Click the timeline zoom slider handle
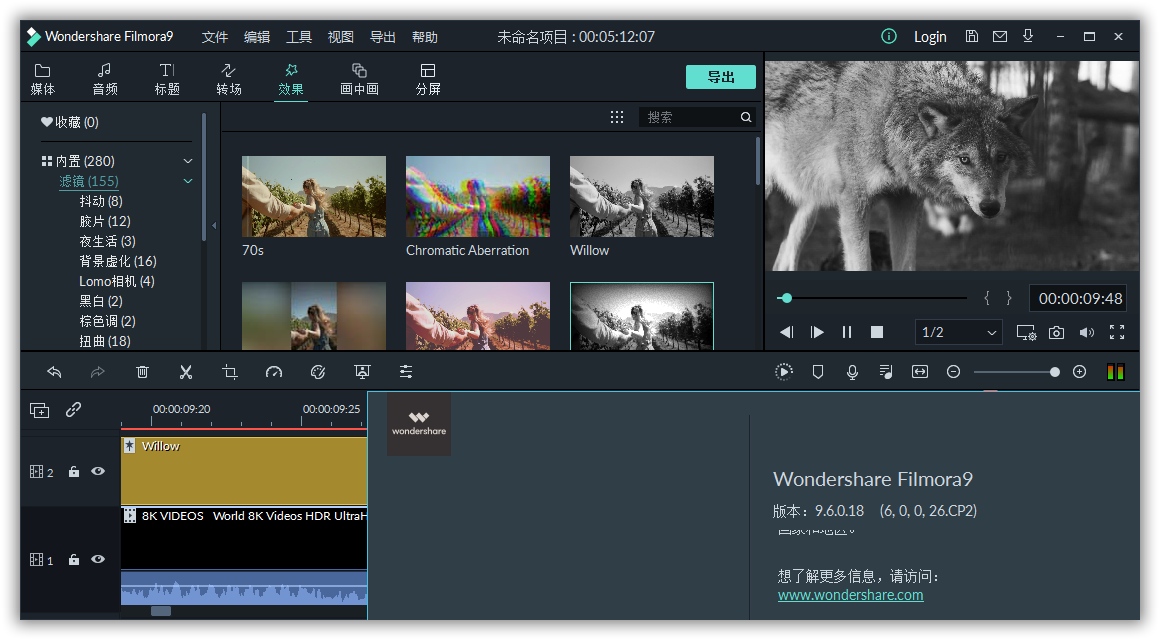The image size is (1160, 640). 1054,372
